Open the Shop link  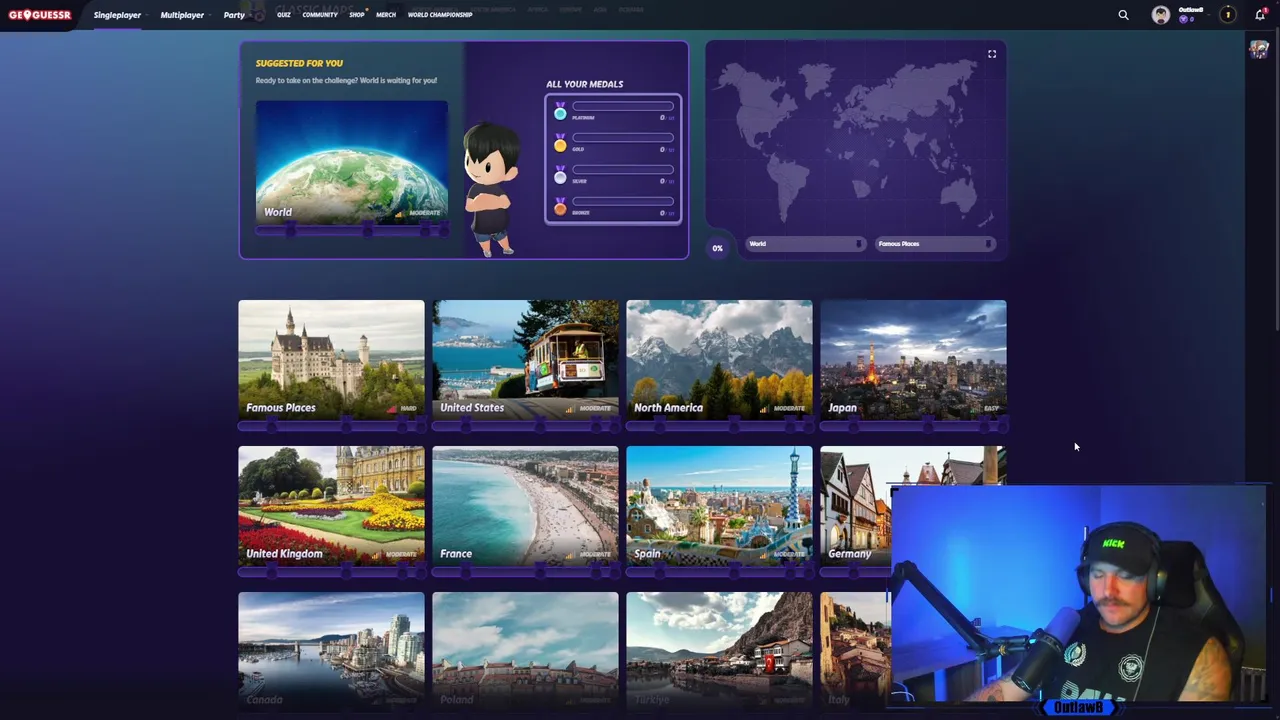pos(357,15)
